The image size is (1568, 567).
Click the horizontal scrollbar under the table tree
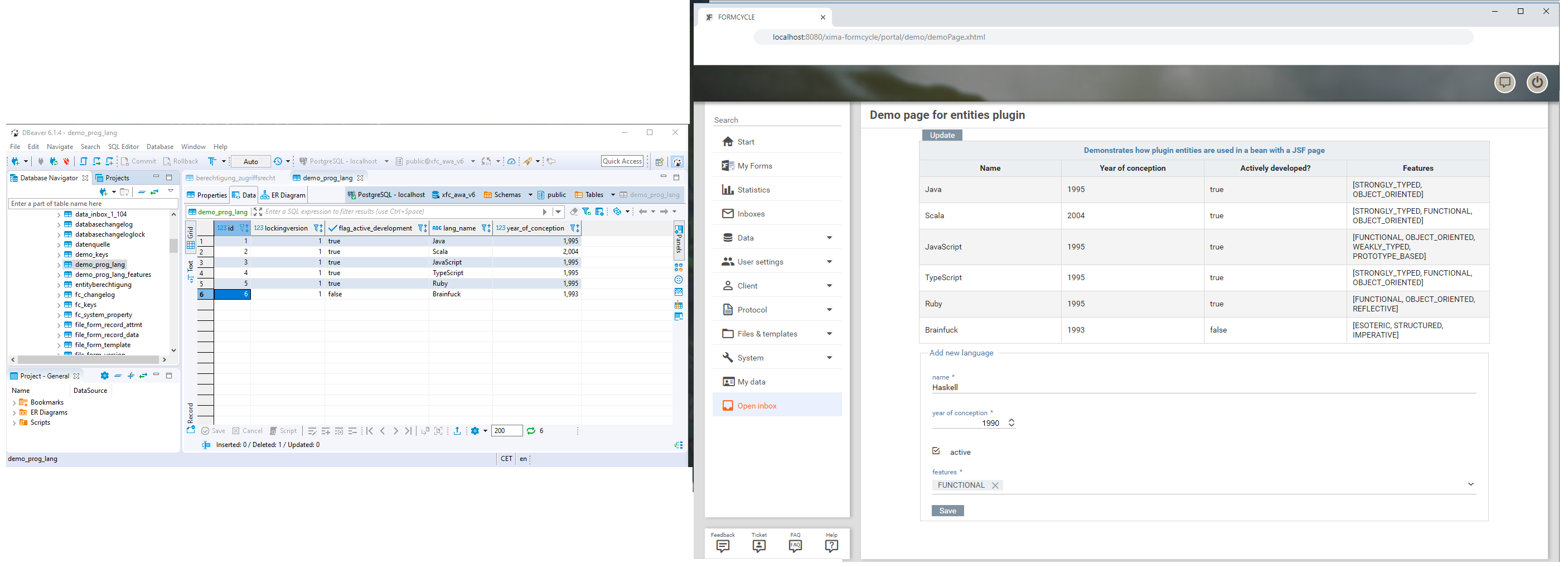click(x=89, y=359)
